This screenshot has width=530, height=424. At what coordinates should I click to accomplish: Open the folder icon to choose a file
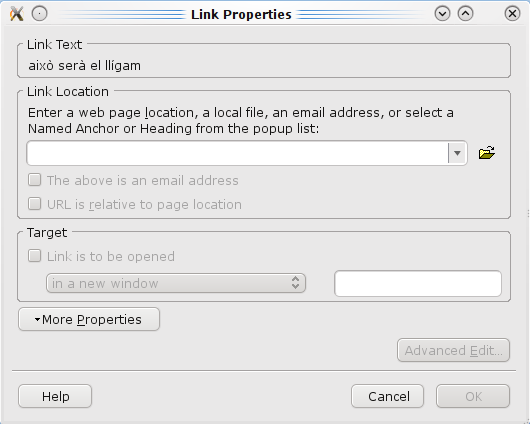pos(487,153)
